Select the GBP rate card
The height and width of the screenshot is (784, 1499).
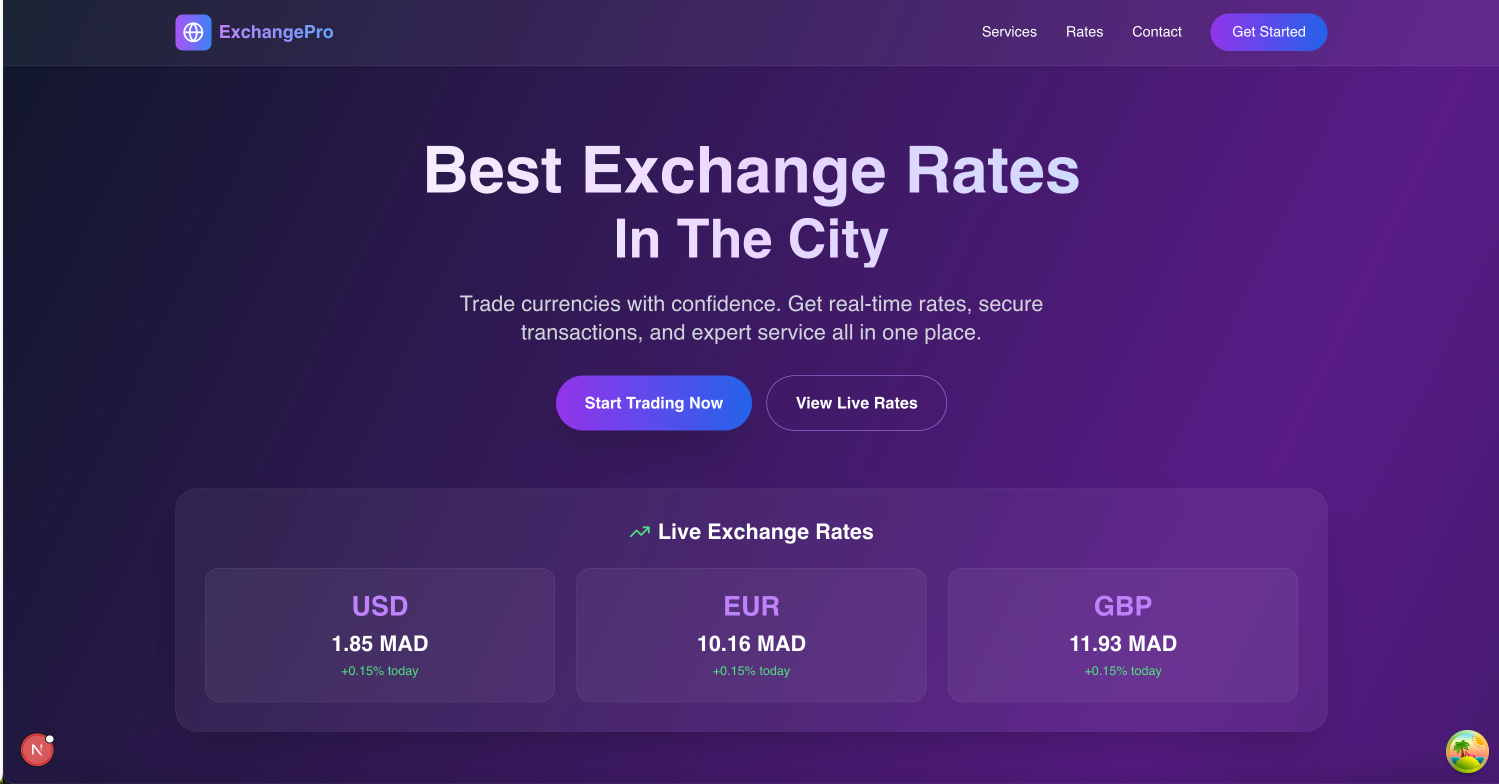(x=1123, y=635)
